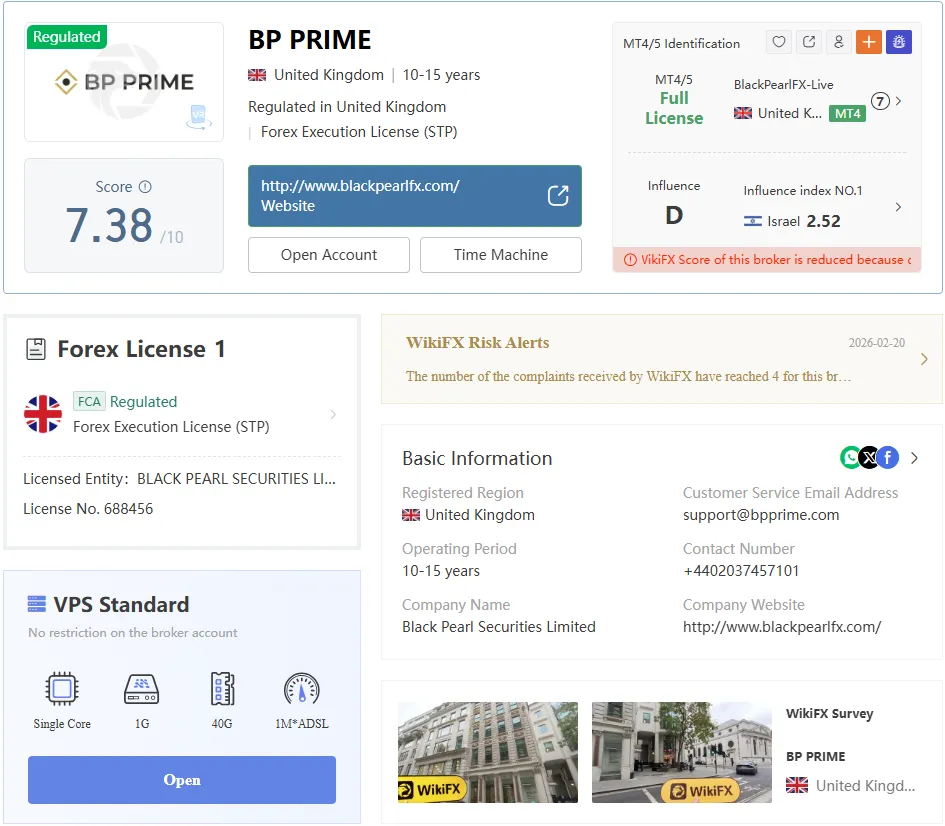The width and height of the screenshot is (945, 826).
Task: Click the heart favorite icon
Action: pyautogui.click(x=779, y=42)
